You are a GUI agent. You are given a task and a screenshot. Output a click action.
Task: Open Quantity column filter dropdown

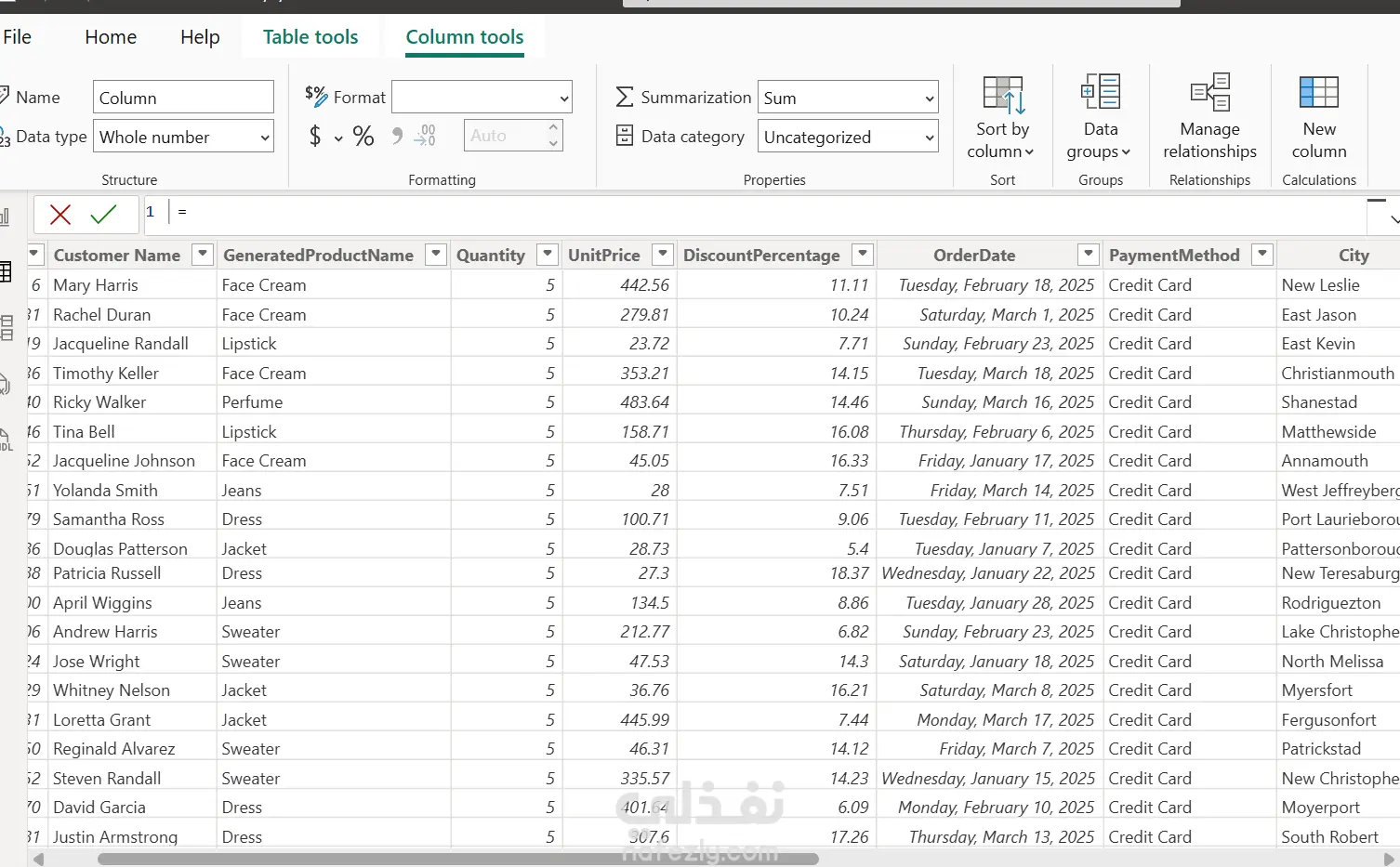[548, 254]
